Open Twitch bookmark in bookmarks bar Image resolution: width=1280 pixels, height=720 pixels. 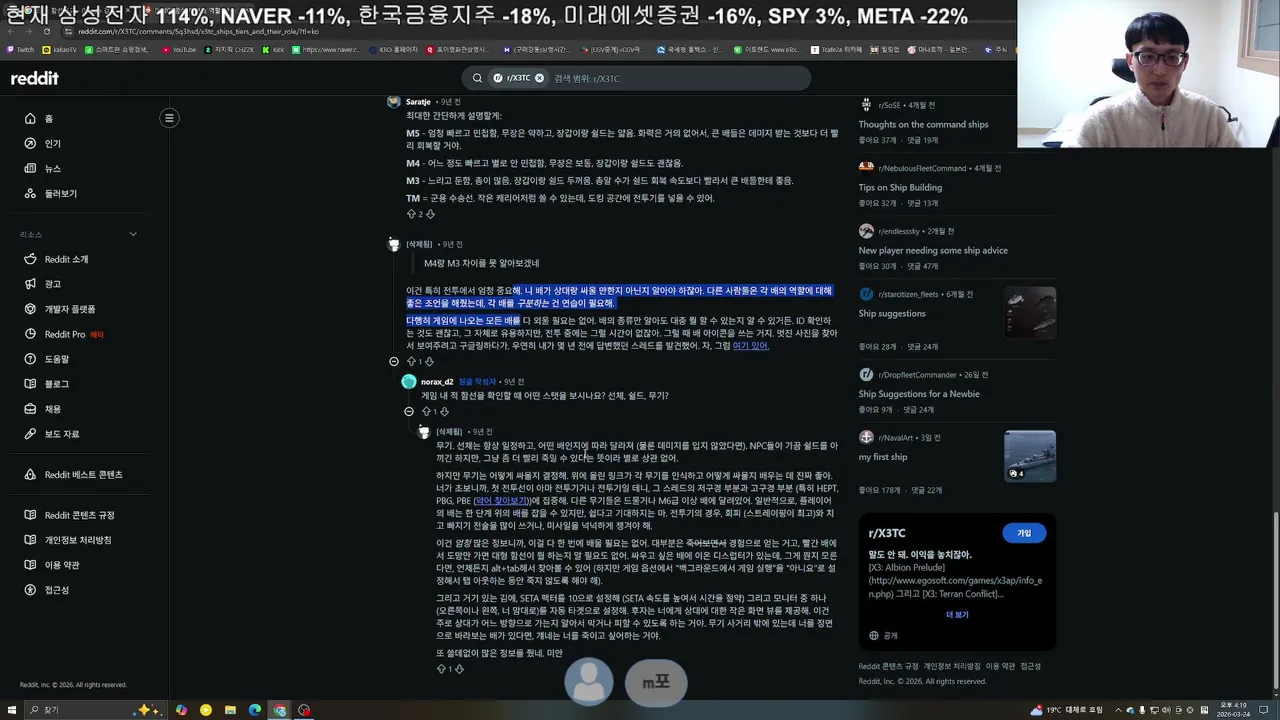click(20, 49)
